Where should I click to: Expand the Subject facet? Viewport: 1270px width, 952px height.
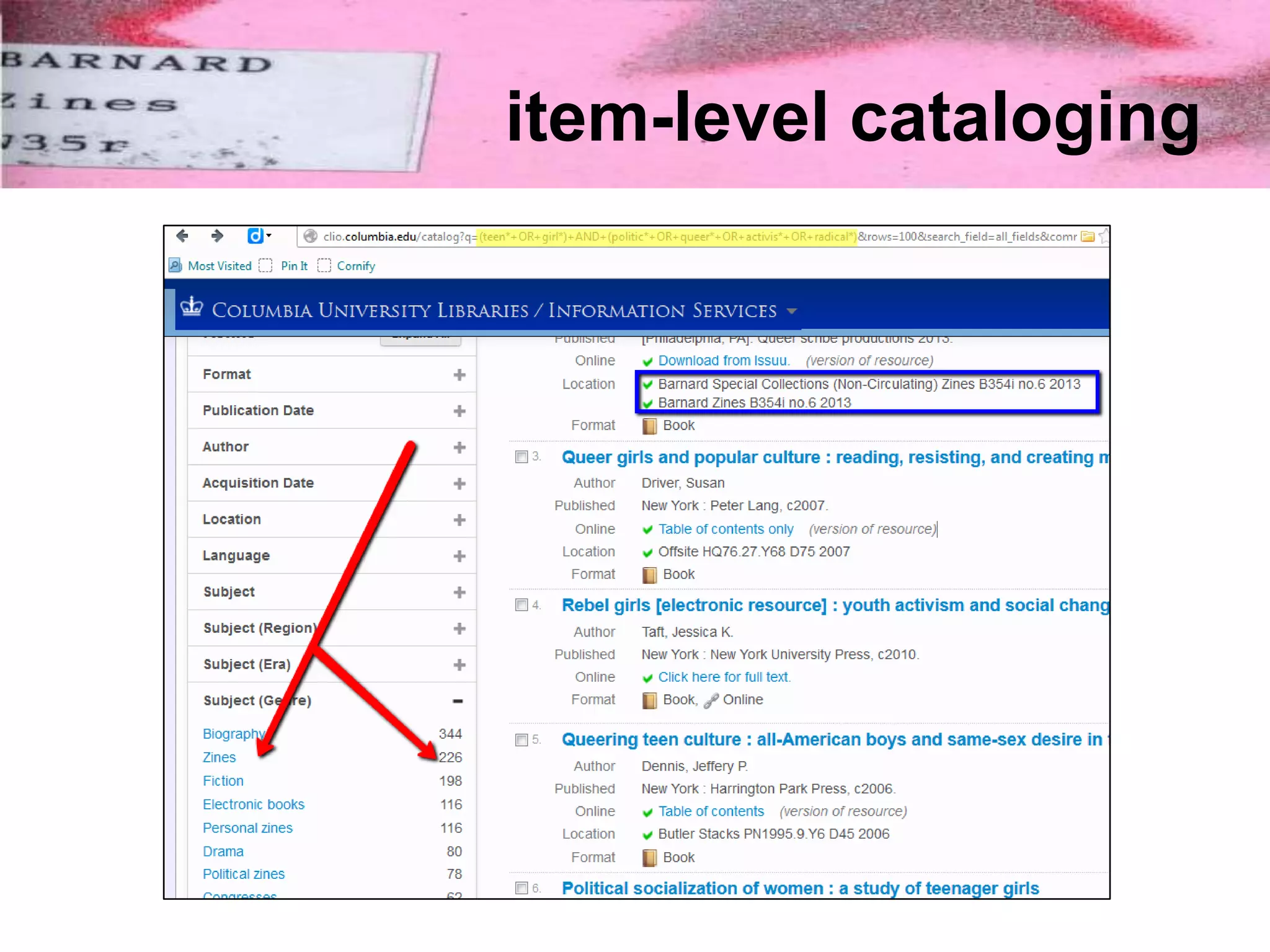pyautogui.click(x=459, y=592)
